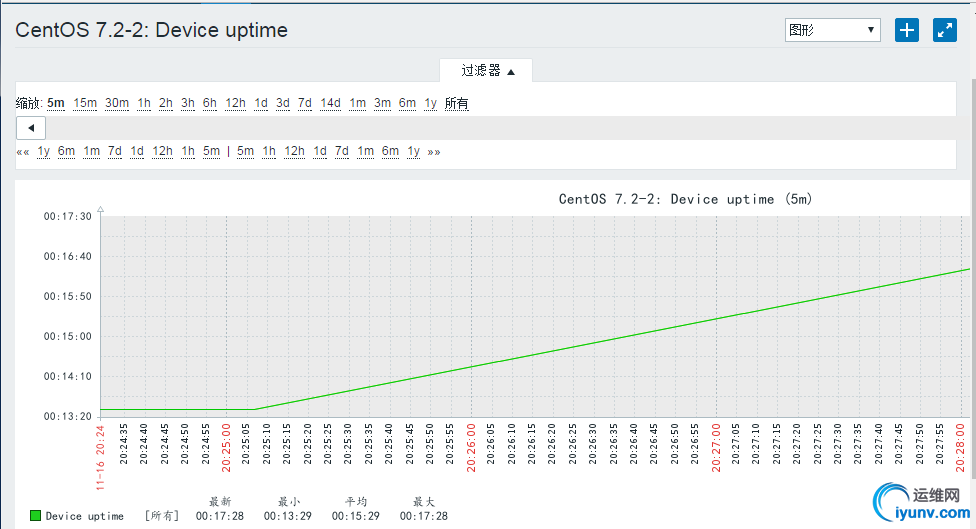Move time slider left with arrow
This screenshot has height=529, width=976.
point(30,128)
